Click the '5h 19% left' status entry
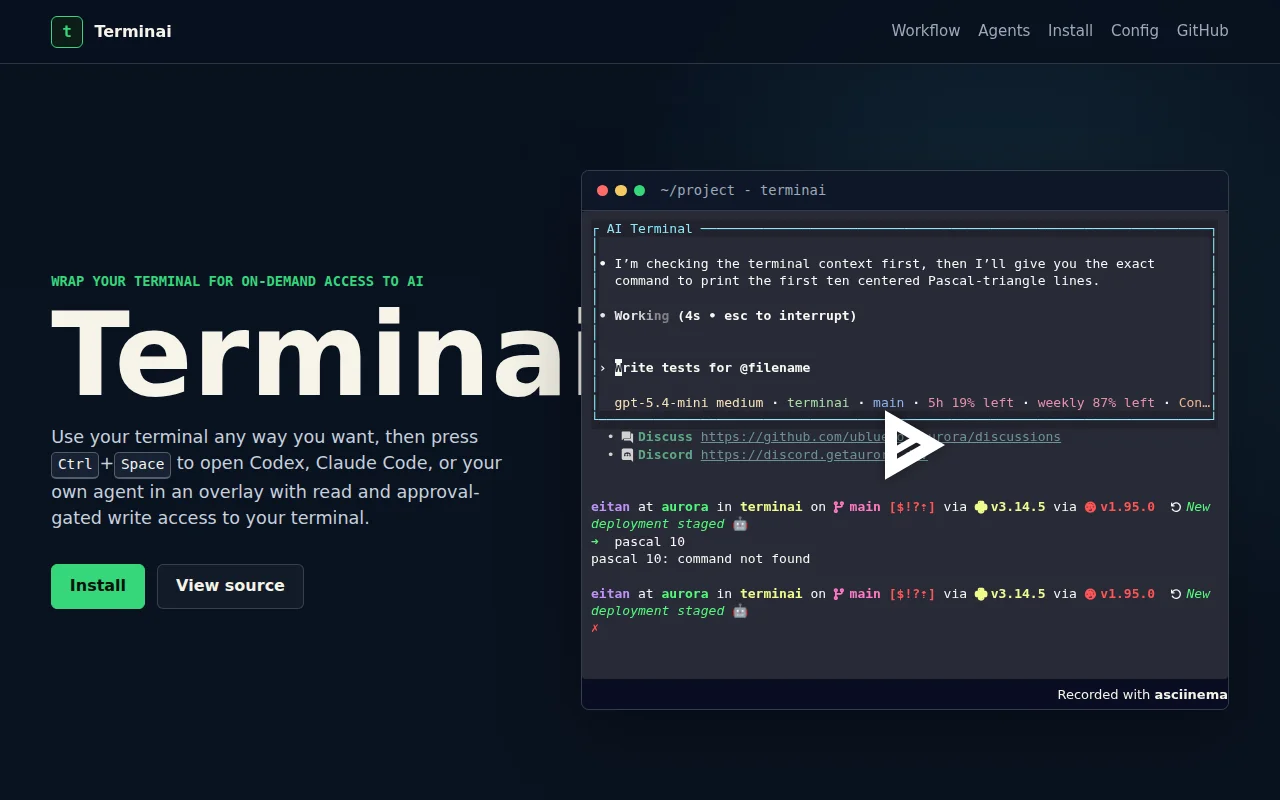The width and height of the screenshot is (1280, 800). [x=971, y=403]
